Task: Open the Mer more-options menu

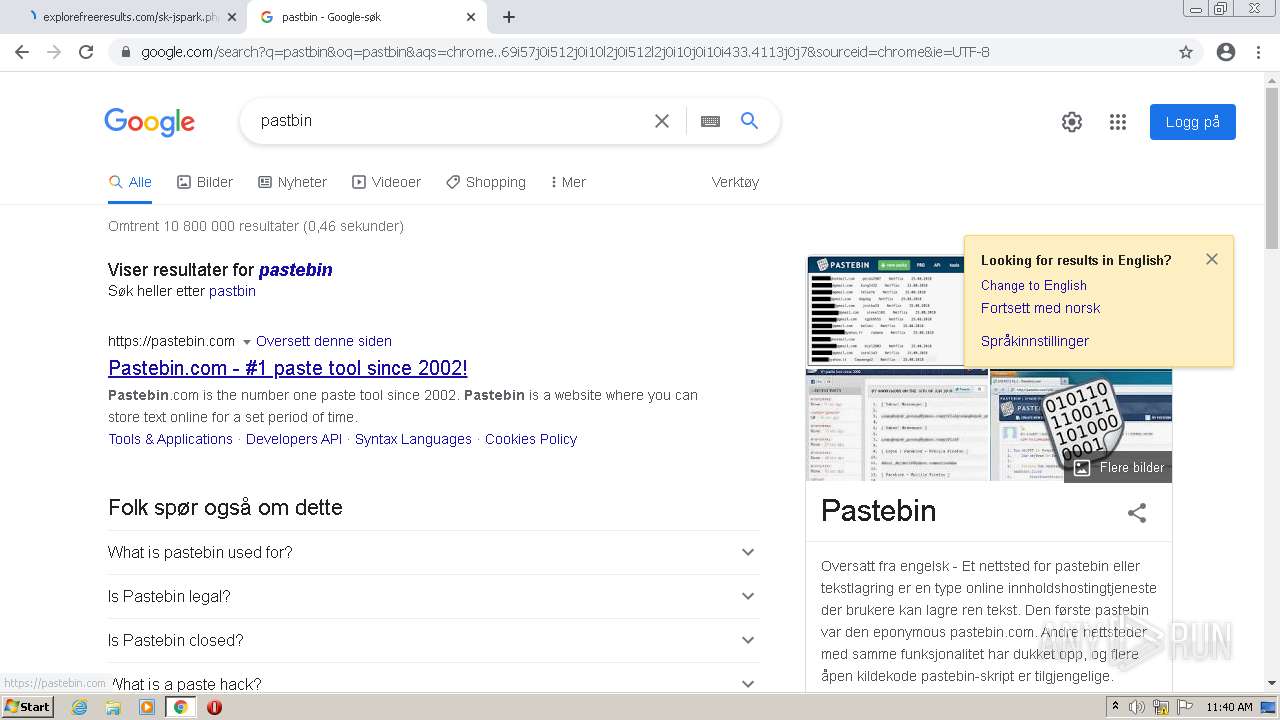Action: (x=568, y=182)
